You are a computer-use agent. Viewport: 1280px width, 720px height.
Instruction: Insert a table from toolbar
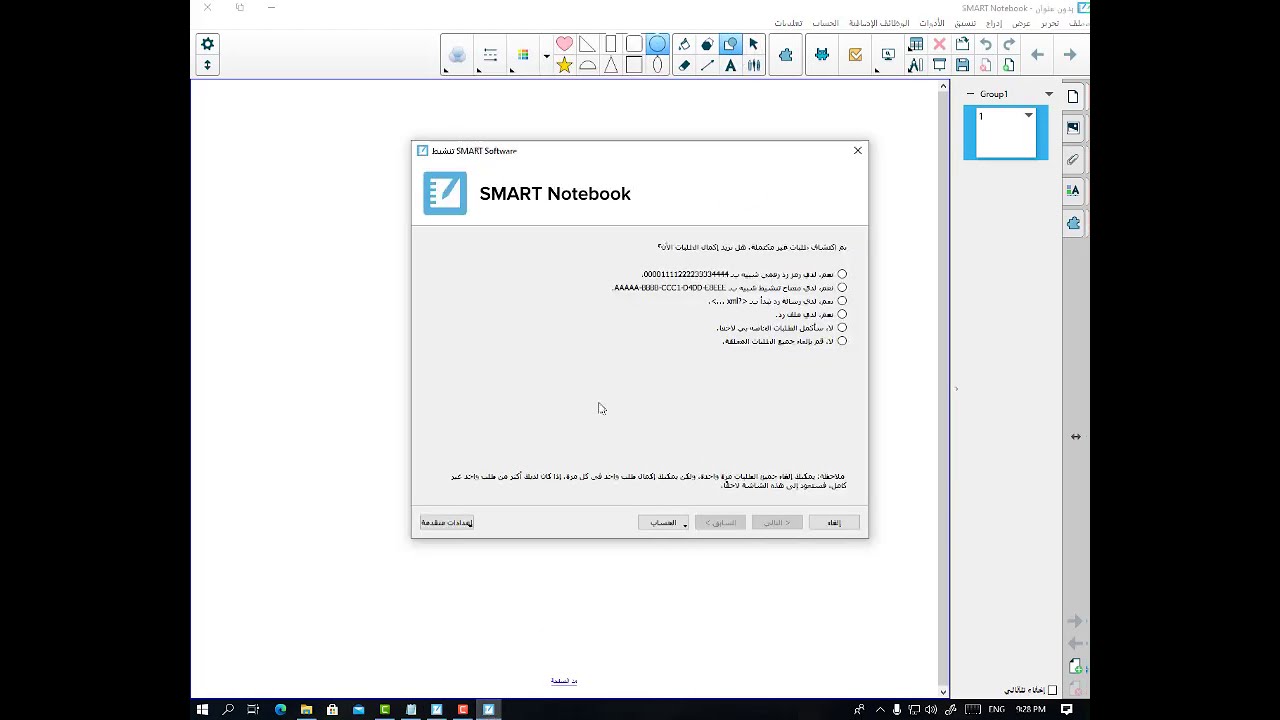pos(915,44)
